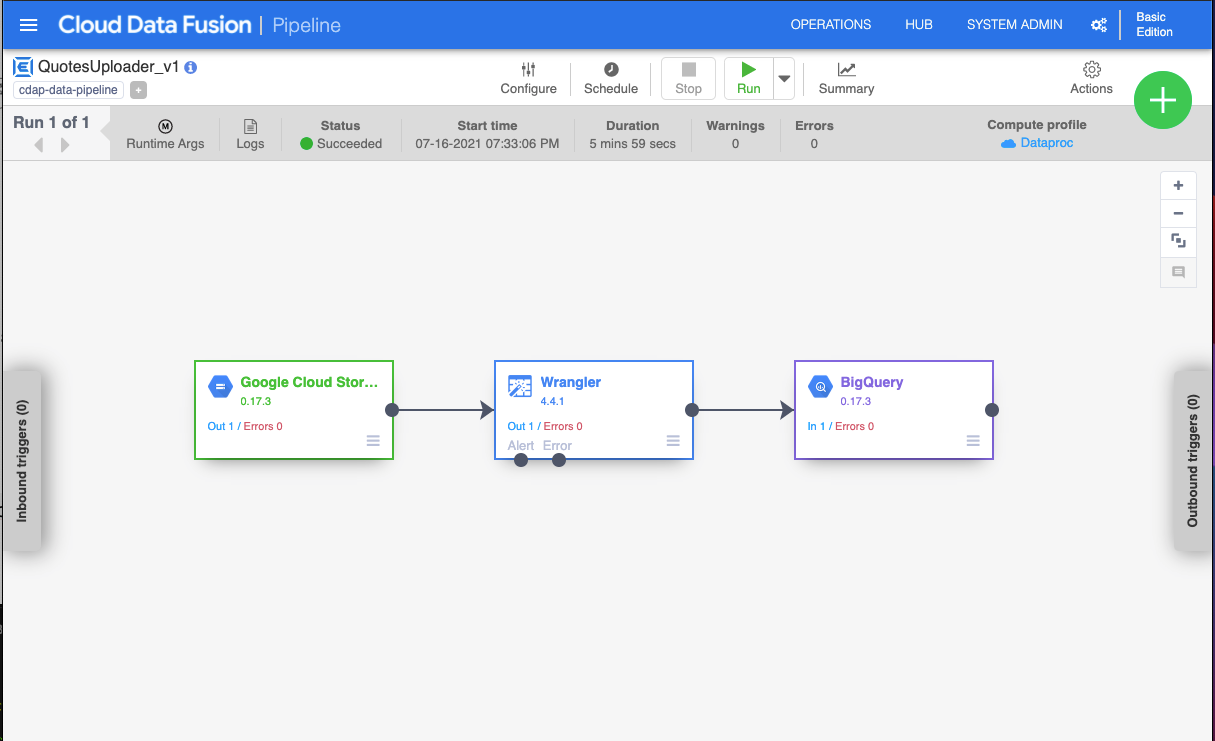The width and height of the screenshot is (1215, 741).
Task: Zoom out on the pipeline canvas
Action: pos(1178,213)
